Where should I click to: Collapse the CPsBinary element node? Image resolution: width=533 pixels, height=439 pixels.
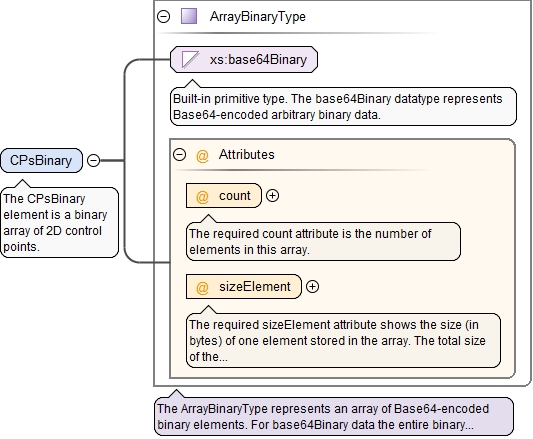(x=93, y=160)
